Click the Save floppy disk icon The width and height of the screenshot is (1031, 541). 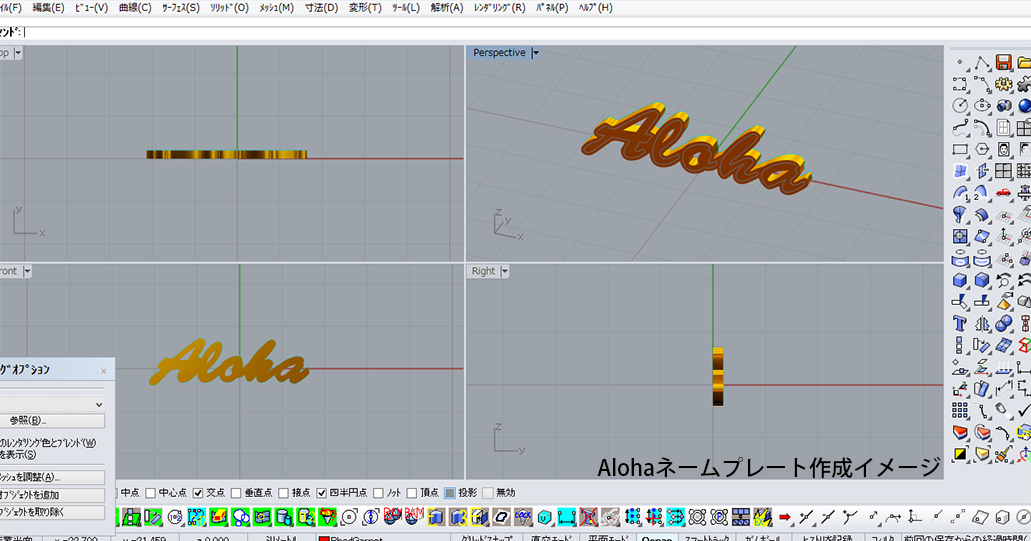[1003, 62]
